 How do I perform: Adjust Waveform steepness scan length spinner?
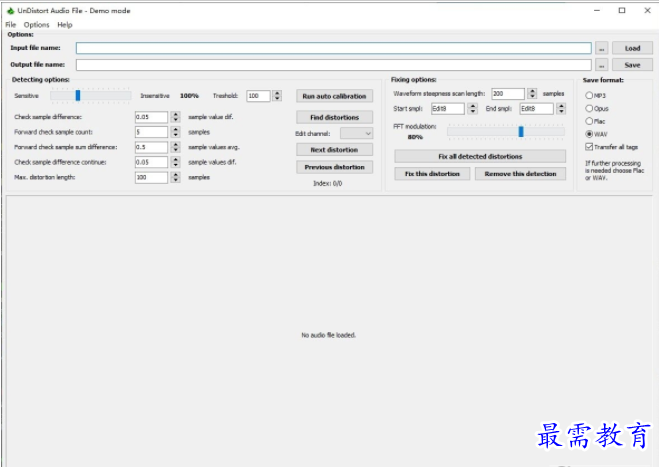click(x=532, y=93)
